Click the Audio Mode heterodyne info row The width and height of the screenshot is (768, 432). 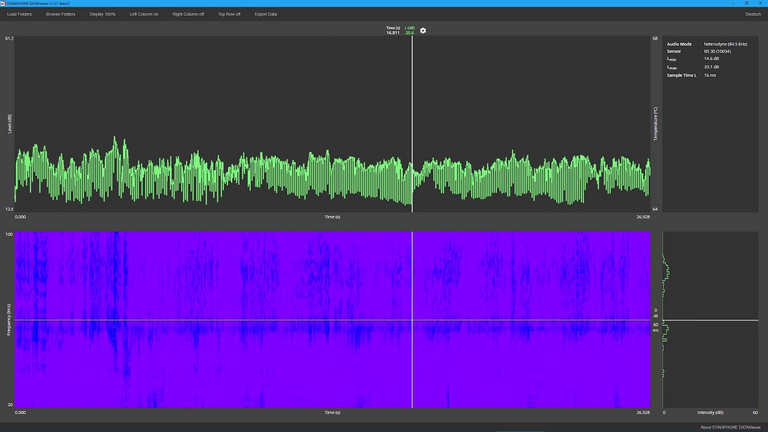(710, 44)
